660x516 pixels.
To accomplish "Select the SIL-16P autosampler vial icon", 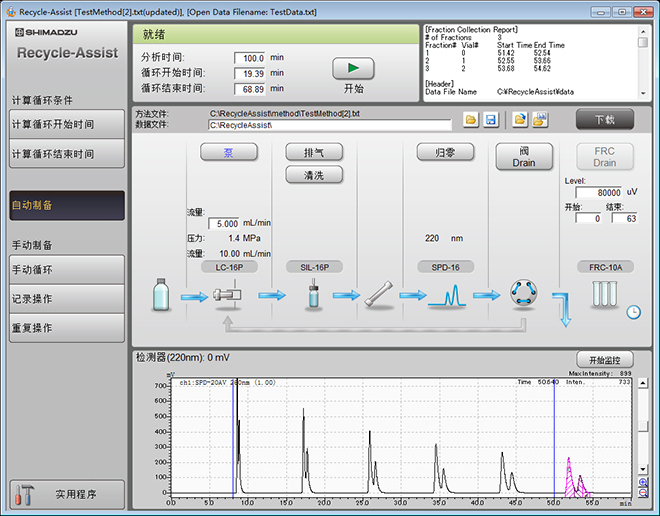I will tap(314, 295).
